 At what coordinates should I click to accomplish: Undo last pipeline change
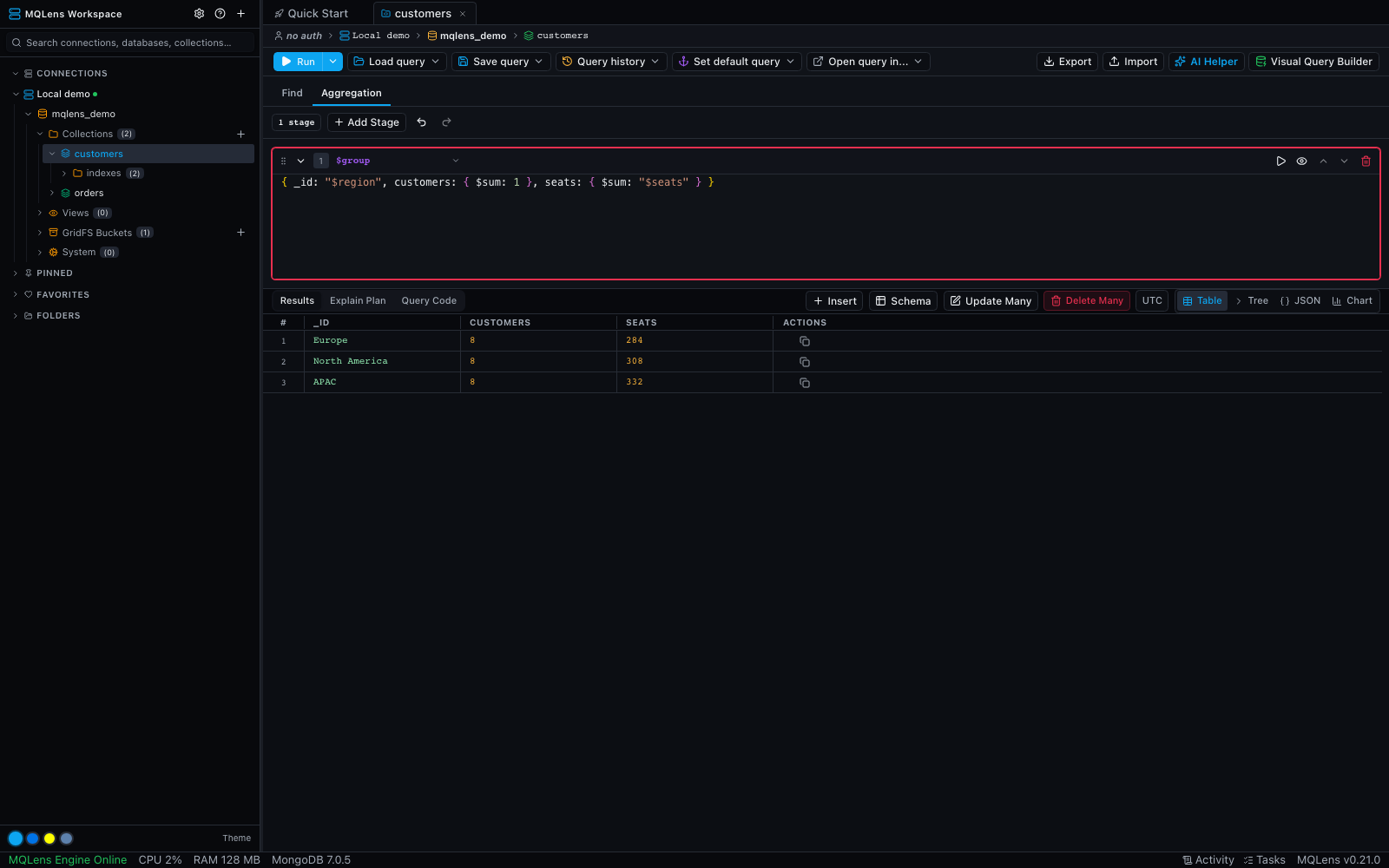coord(421,122)
